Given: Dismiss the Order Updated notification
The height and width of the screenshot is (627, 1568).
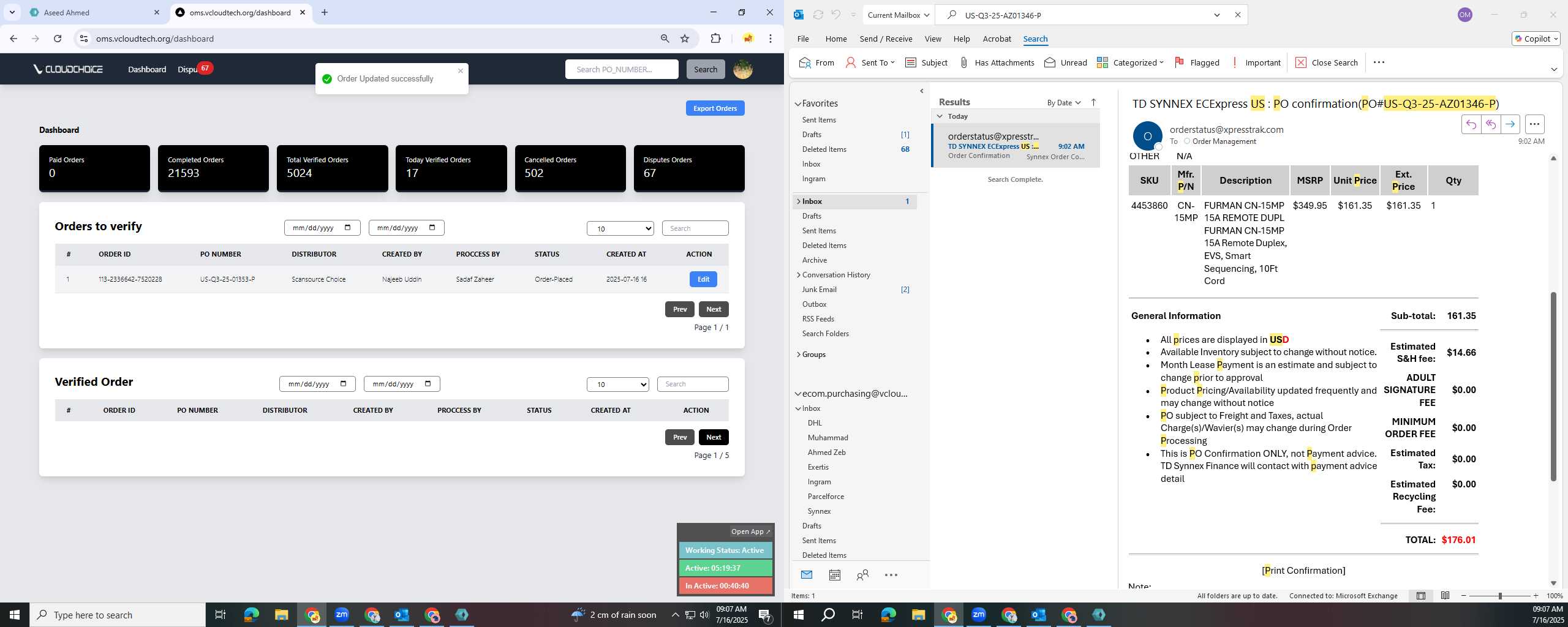Looking at the screenshot, I should (461, 70).
